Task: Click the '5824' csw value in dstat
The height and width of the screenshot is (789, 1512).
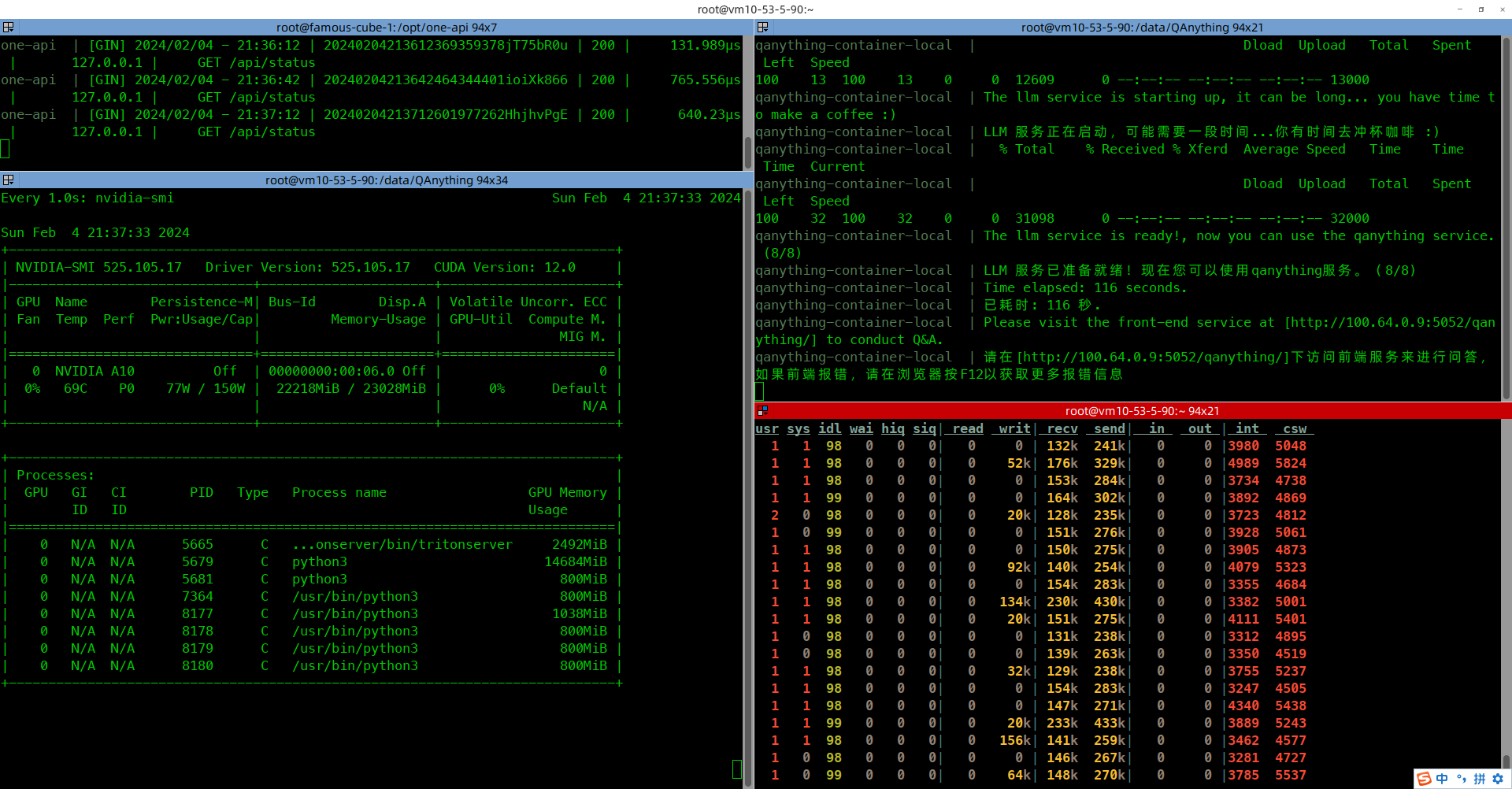Action: click(1291, 464)
